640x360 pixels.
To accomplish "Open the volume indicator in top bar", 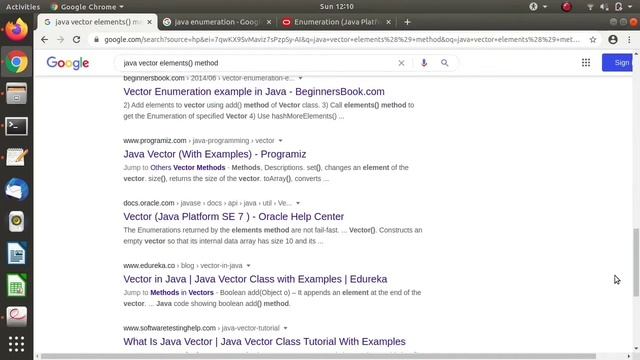I will pyautogui.click(x=604, y=7).
